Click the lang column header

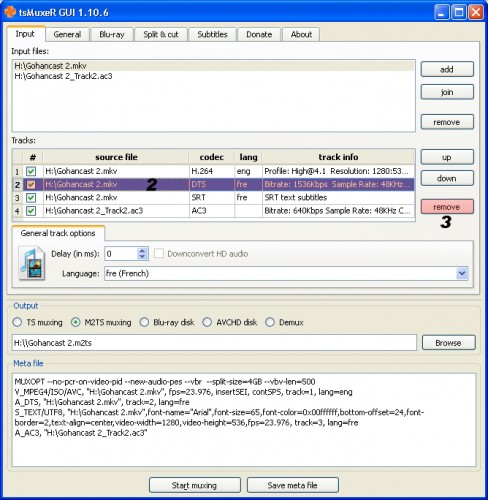248,157
